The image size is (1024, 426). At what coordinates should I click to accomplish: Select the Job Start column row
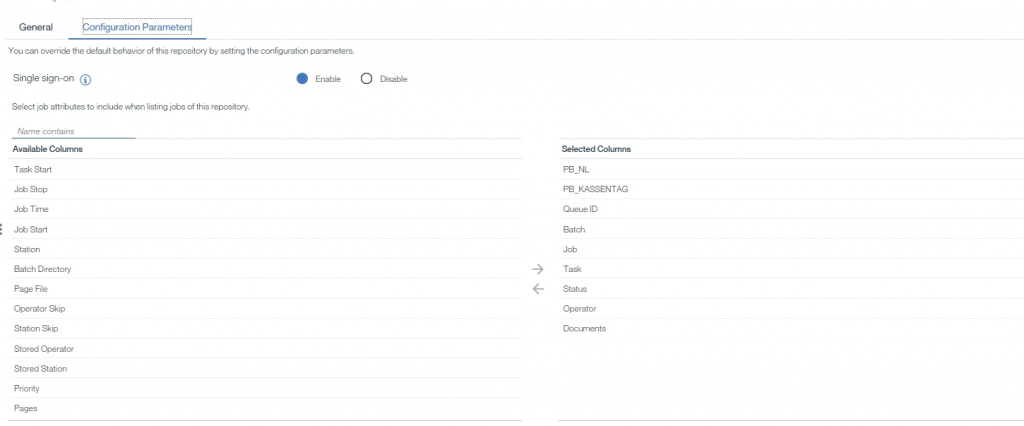point(266,229)
